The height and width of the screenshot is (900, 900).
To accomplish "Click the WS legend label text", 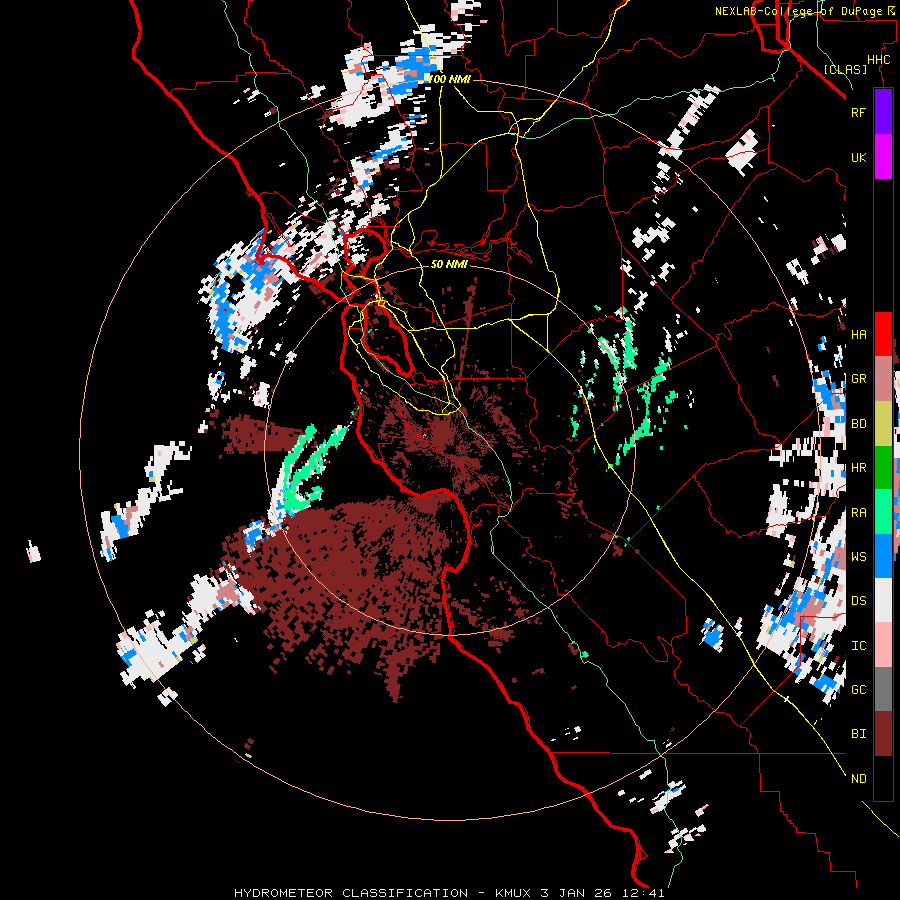I will (858, 556).
